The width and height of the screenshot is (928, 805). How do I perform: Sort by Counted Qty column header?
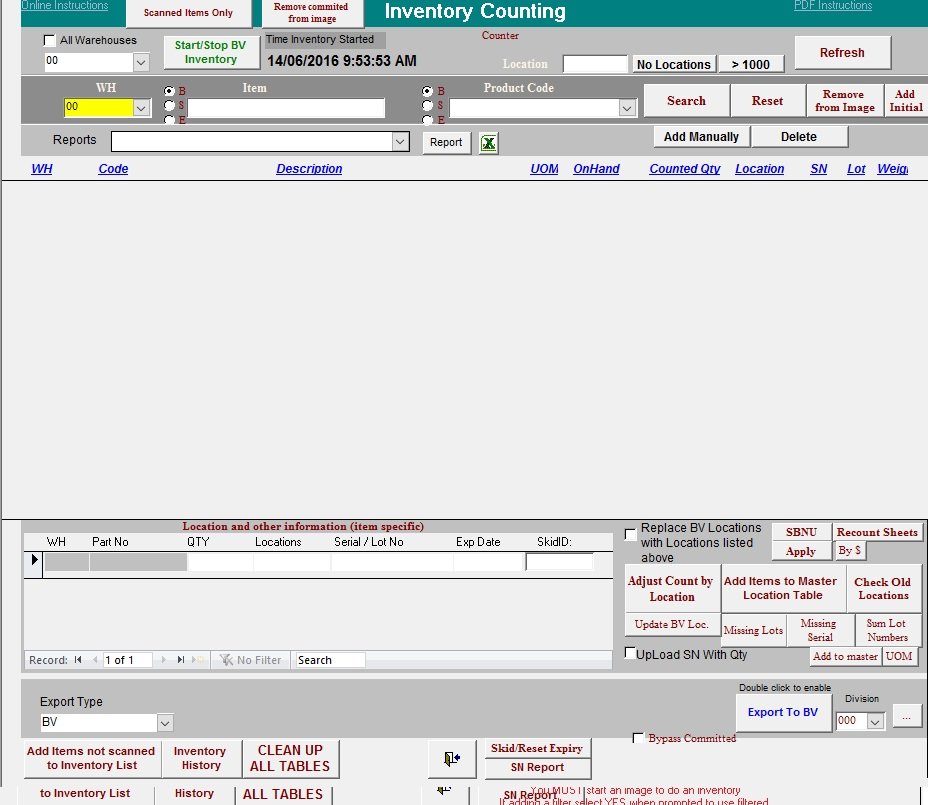click(685, 169)
